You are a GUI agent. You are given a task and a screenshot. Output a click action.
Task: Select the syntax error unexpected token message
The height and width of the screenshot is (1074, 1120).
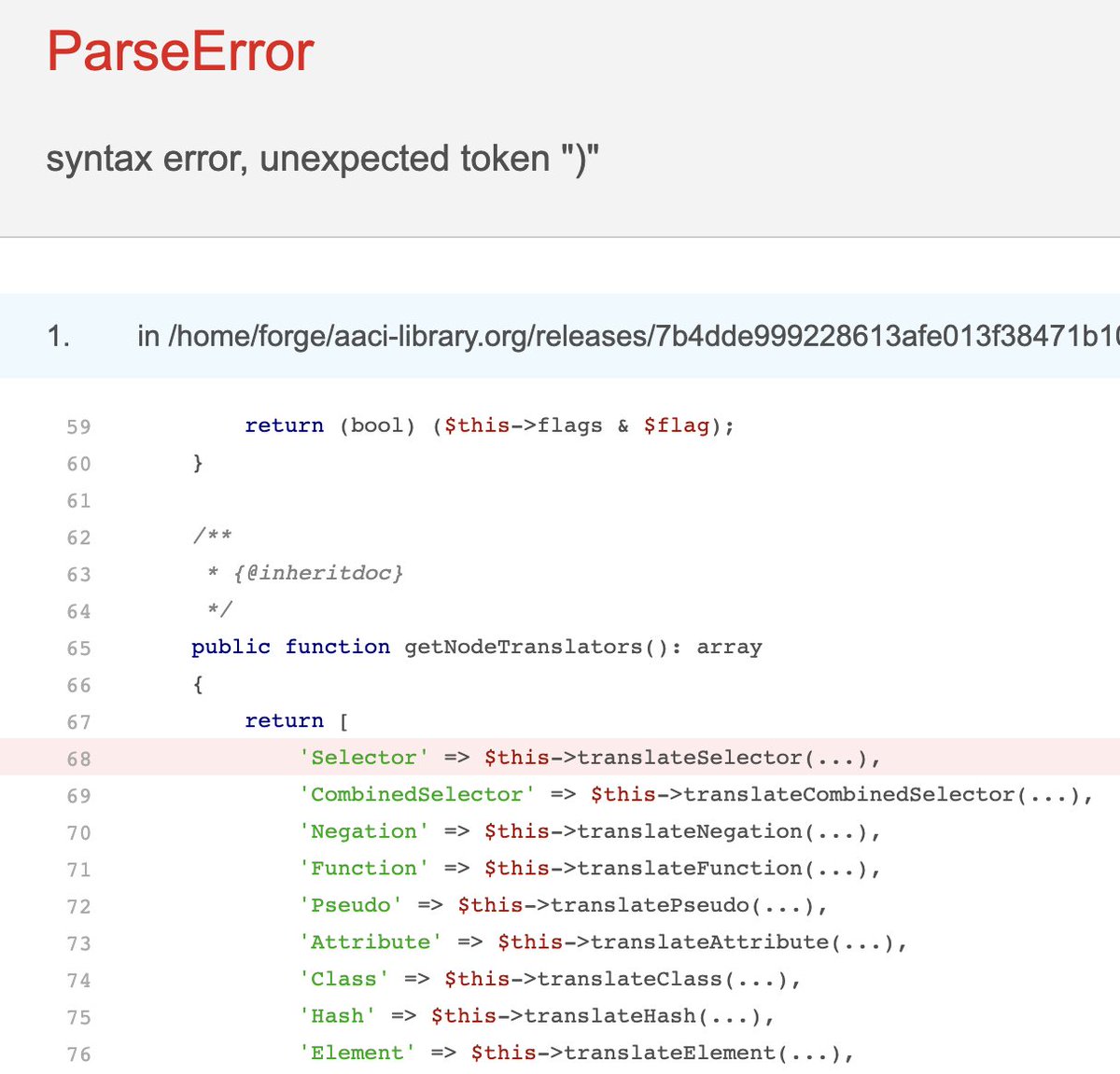tap(322, 159)
